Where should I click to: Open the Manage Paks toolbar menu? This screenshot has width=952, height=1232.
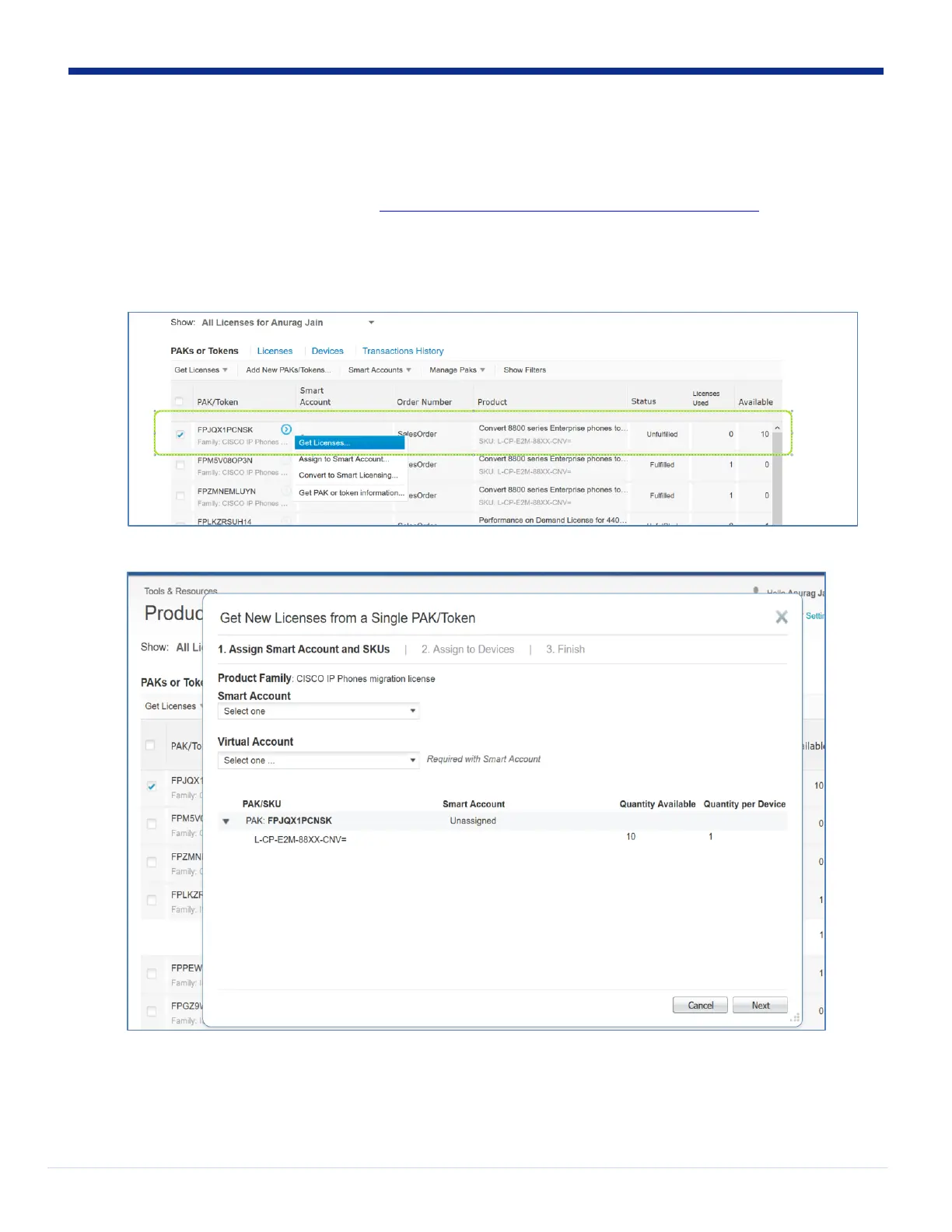[457, 370]
